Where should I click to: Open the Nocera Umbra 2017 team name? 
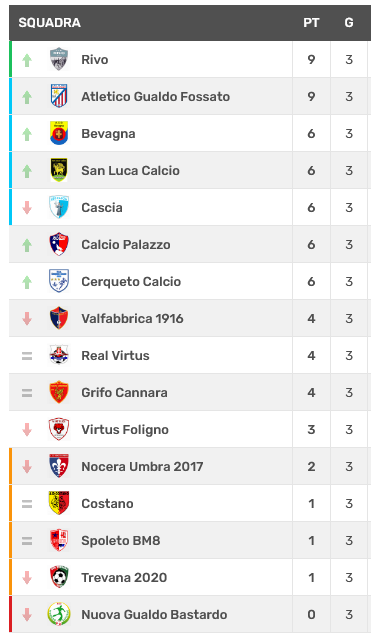coord(142,466)
